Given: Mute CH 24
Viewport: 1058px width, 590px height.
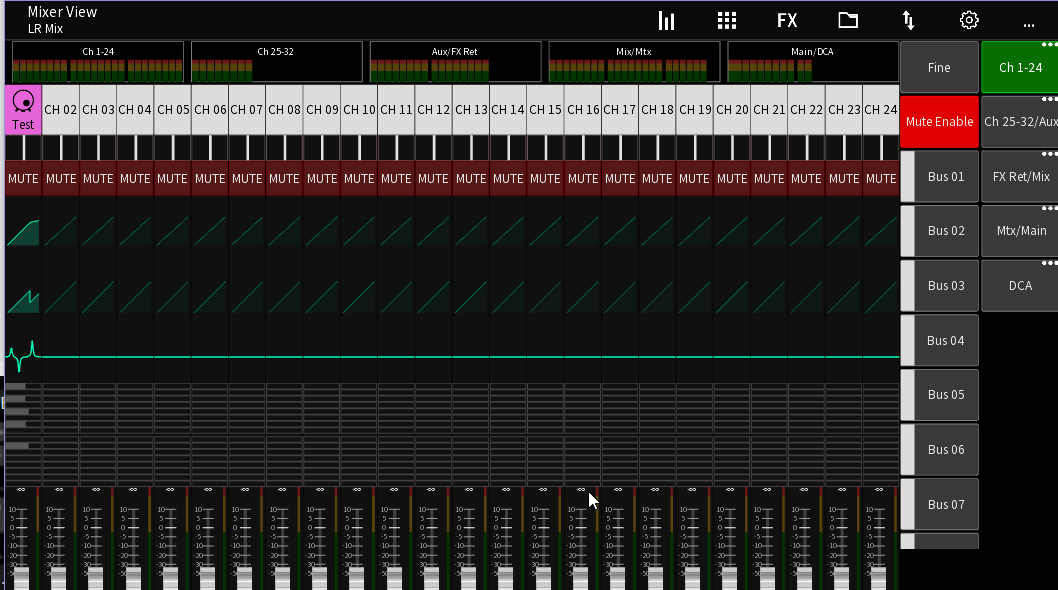Looking at the screenshot, I should point(881,178).
